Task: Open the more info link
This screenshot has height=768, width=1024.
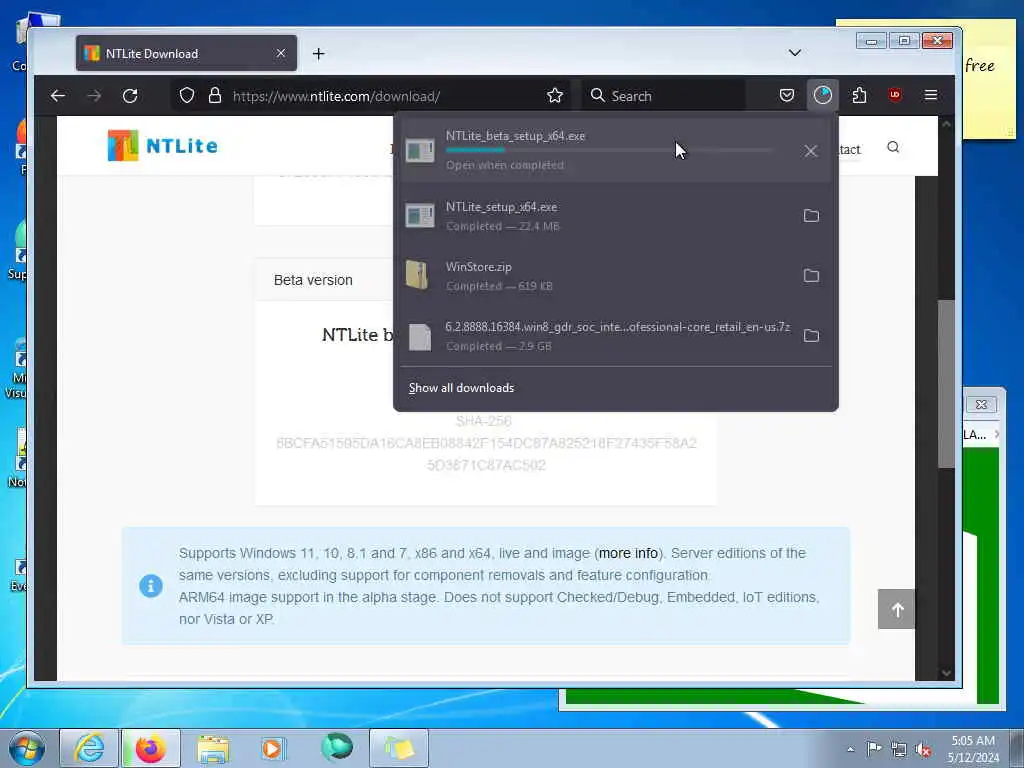Action: pyautogui.click(x=628, y=553)
